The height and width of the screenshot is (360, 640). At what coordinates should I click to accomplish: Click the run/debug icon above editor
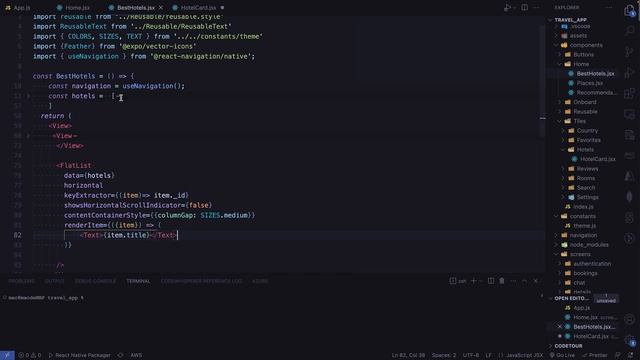[507, 7]
